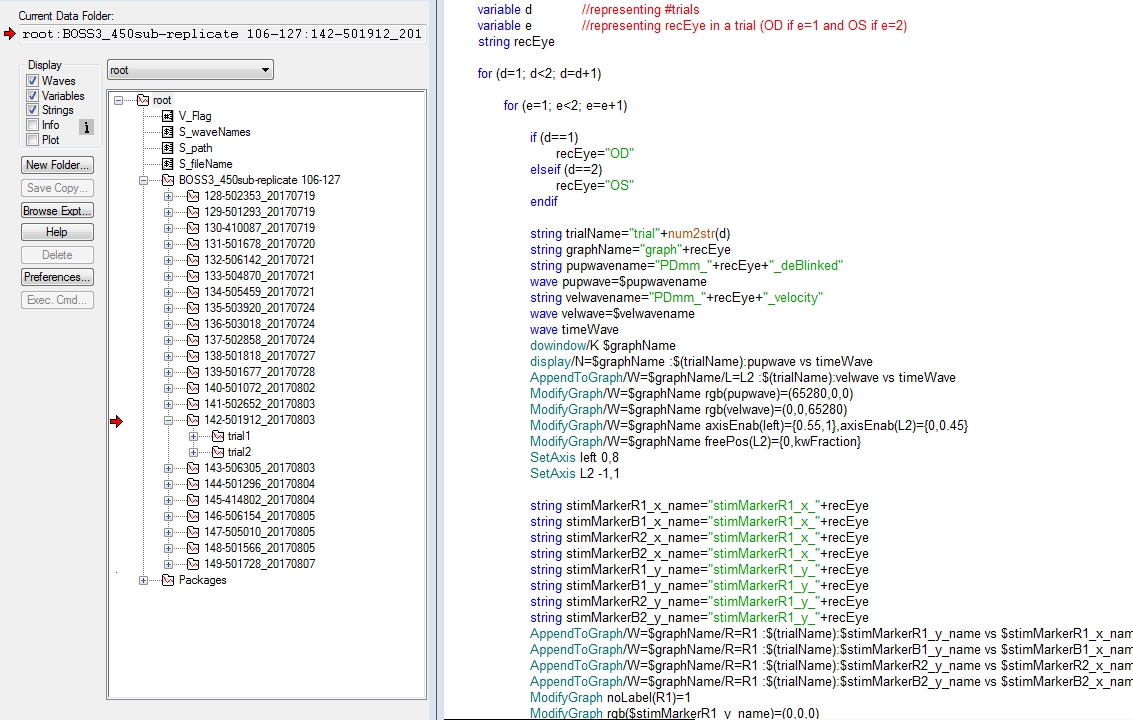
Task: Click the S_waveNames string icon
Action: [167, 132]
